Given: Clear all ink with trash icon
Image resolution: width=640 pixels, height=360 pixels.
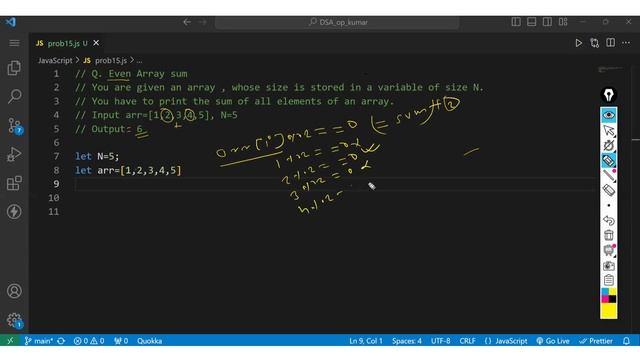Looking at the screenshot, I should tap(609, 235).
